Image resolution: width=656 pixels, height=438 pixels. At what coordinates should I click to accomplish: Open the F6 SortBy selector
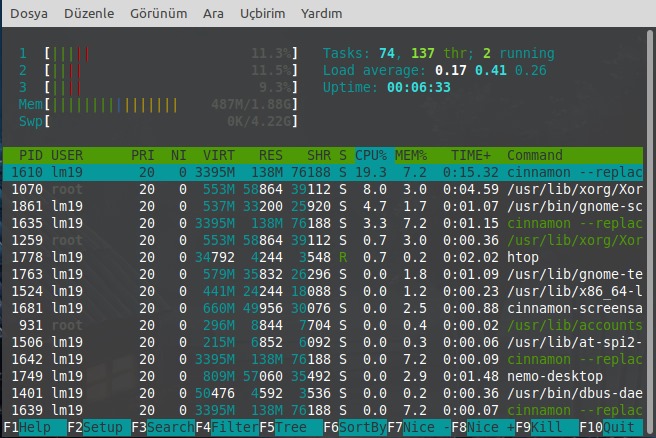point(360,428)
